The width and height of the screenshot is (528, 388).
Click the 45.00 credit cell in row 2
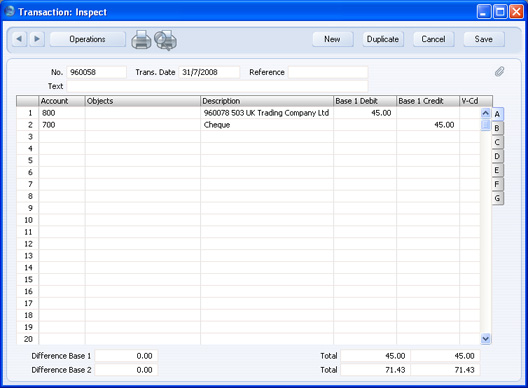pos(428,125)
